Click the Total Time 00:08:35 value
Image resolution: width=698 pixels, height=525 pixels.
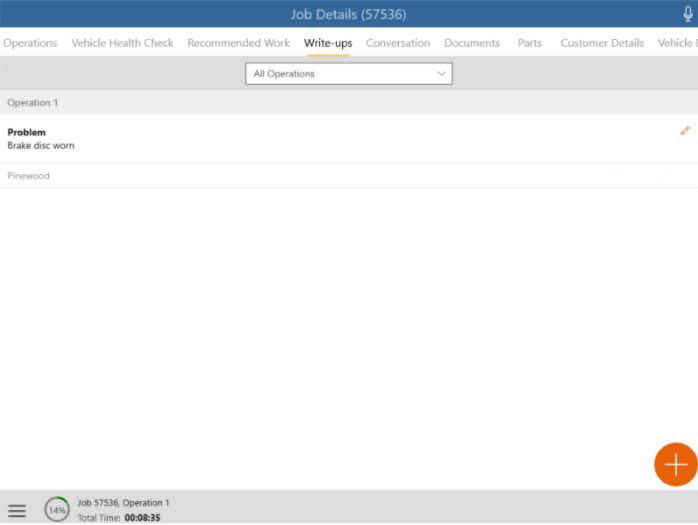[142, 517]
